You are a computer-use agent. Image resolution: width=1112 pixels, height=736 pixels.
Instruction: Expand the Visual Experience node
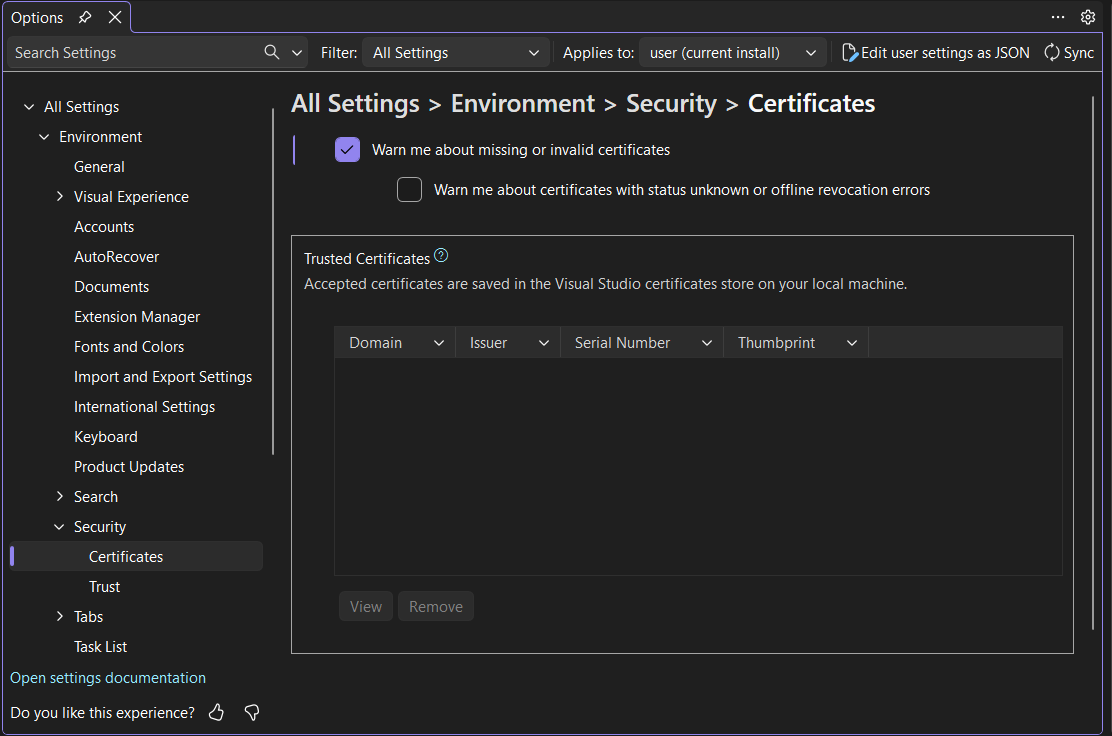point(60,196)
